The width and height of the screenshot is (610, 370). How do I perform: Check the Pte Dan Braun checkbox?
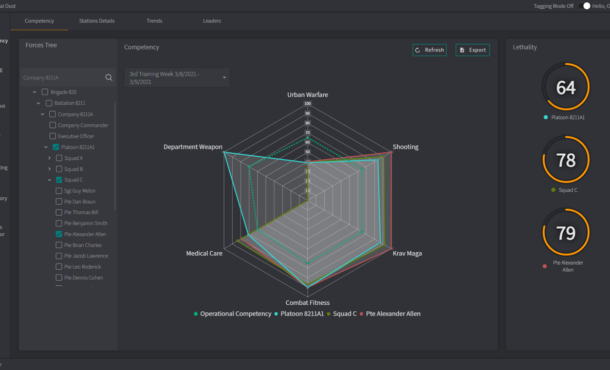coord(59,202)
